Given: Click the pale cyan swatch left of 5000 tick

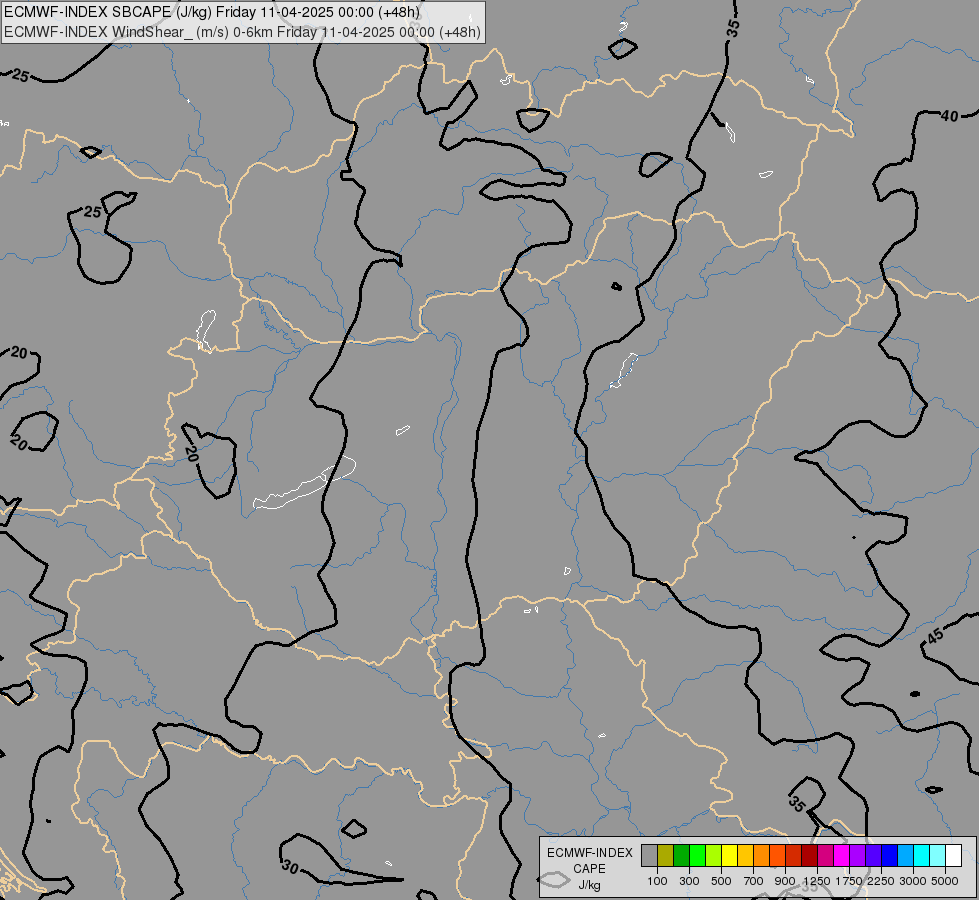Looking at the screenshot, I should click(x=938, y=856).
